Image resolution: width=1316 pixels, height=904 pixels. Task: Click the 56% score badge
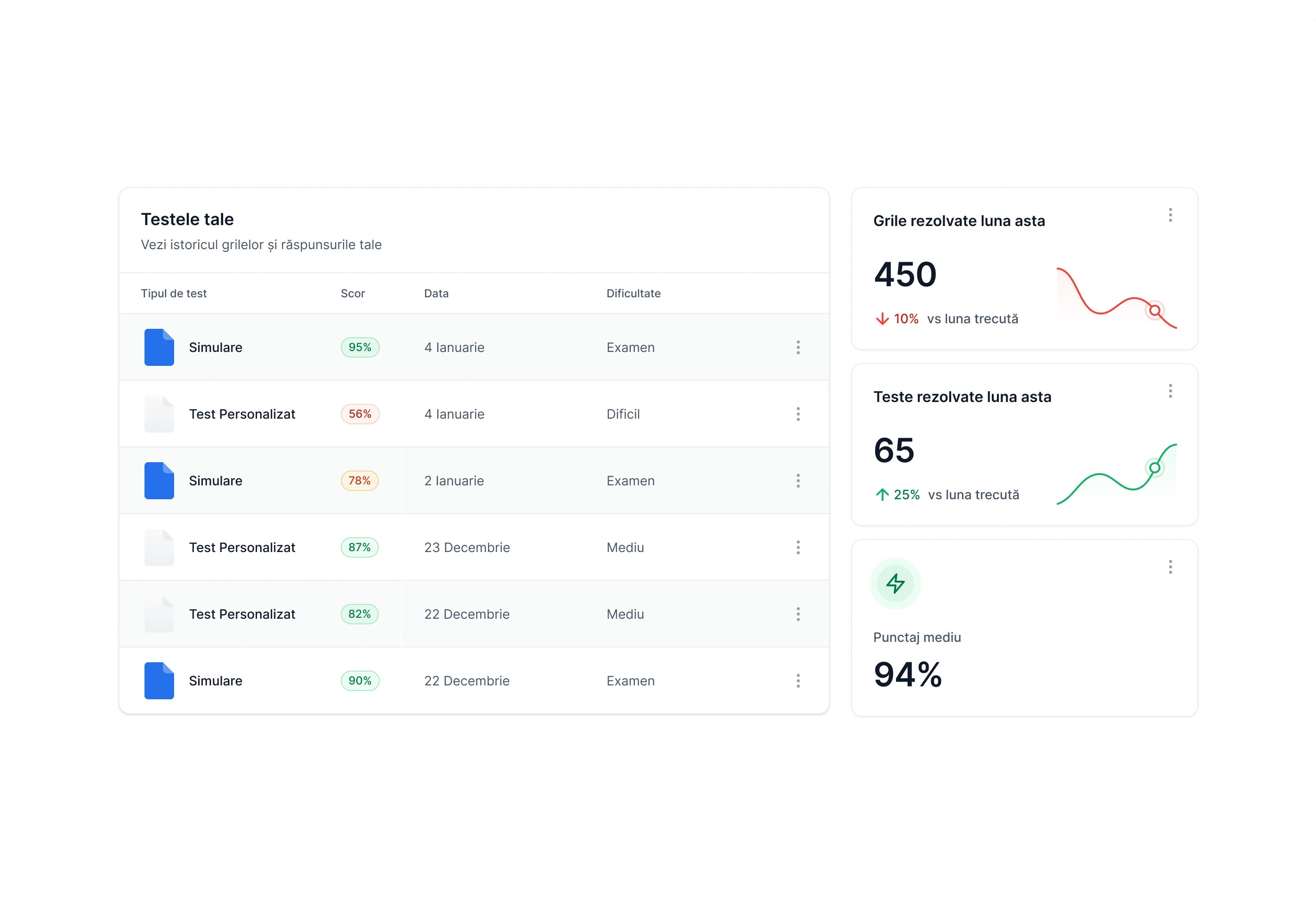pyautogui.click(x=360, y=414)
